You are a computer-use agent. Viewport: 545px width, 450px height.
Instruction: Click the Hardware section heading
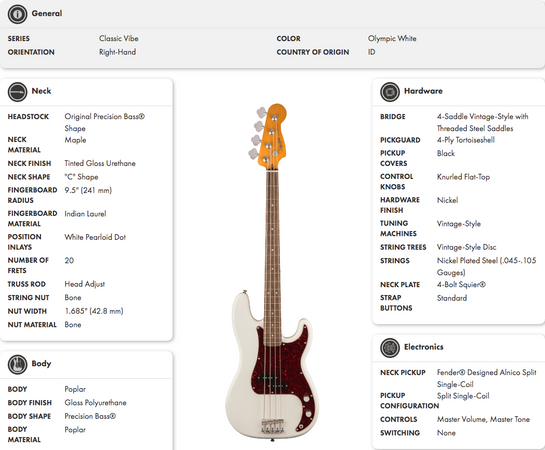(x=423, y=91)
